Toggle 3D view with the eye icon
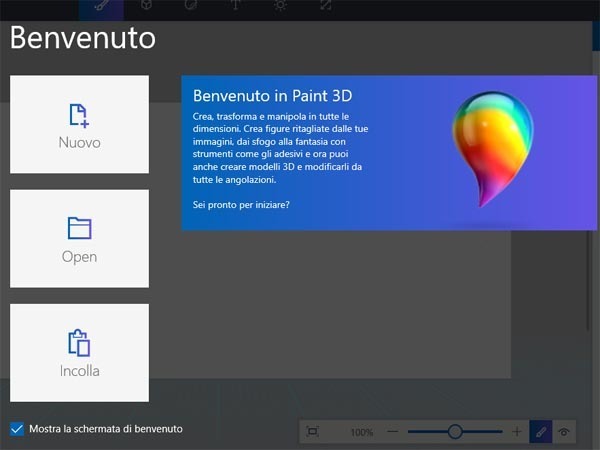Image resolution: width=600 pixels, height=450 pixels. click(x=563, y=432)
